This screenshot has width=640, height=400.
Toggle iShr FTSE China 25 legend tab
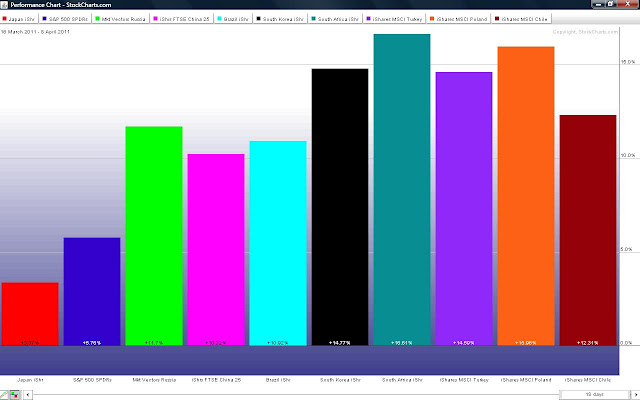pyautogui.click(x=182, y=19)
